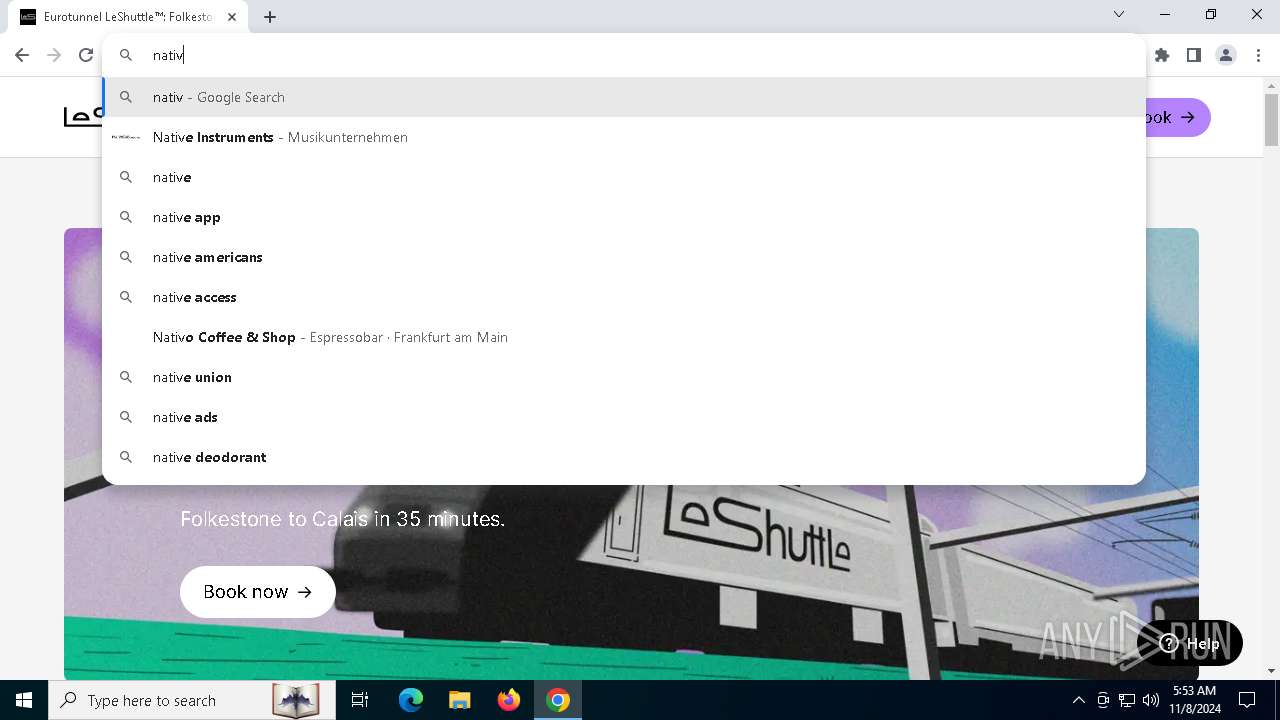This screenshot has height=720, width=1280.
Task: Pick the 'native app' suggestion
Action: coord(624,217)
